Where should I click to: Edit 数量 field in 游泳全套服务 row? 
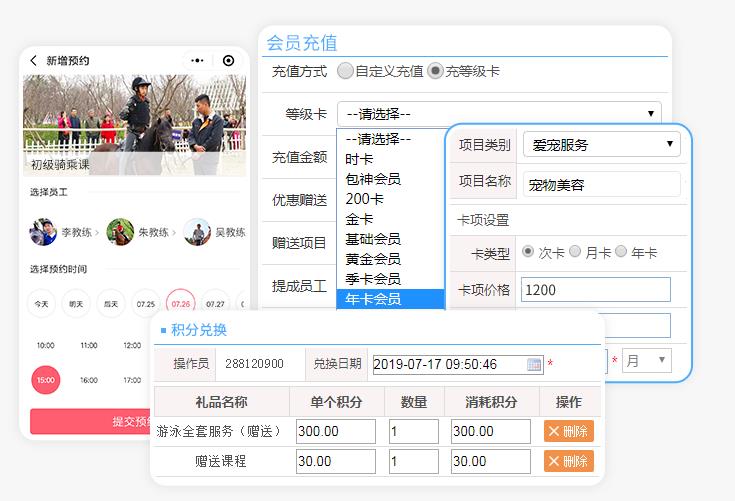[x=414, y=431]
